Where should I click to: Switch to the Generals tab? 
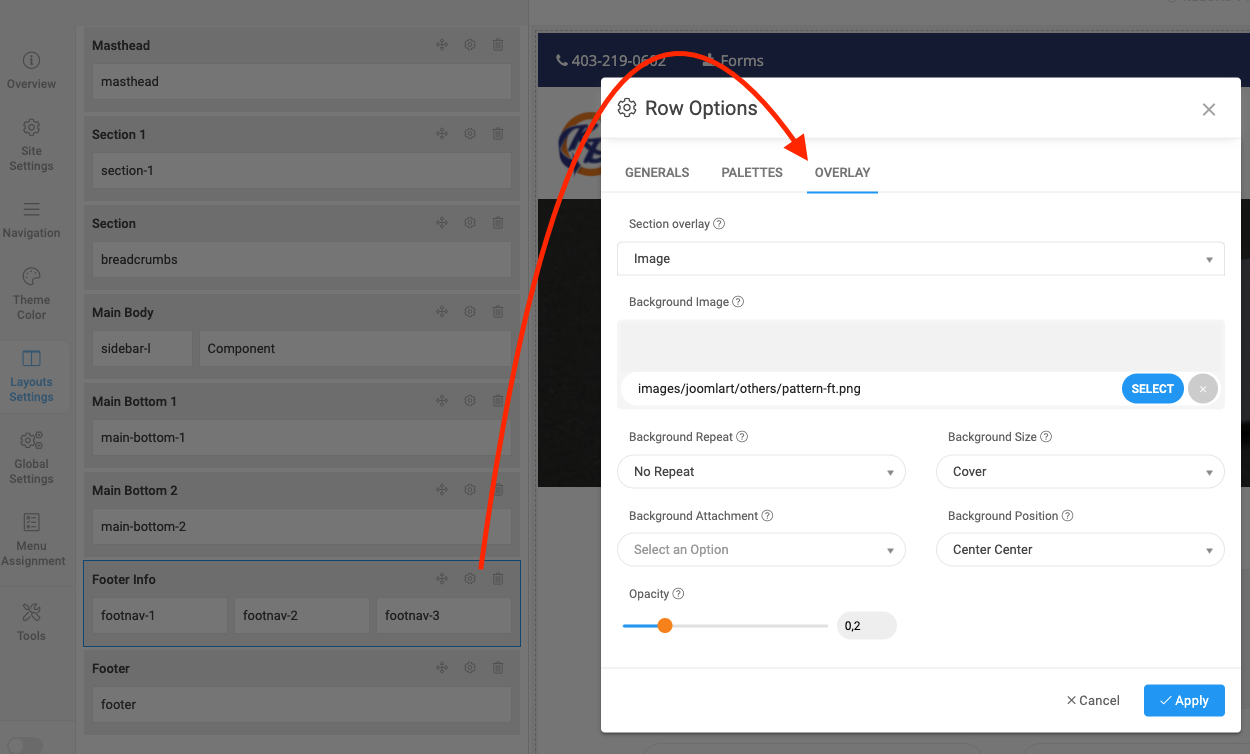click(x=657, y=173)
